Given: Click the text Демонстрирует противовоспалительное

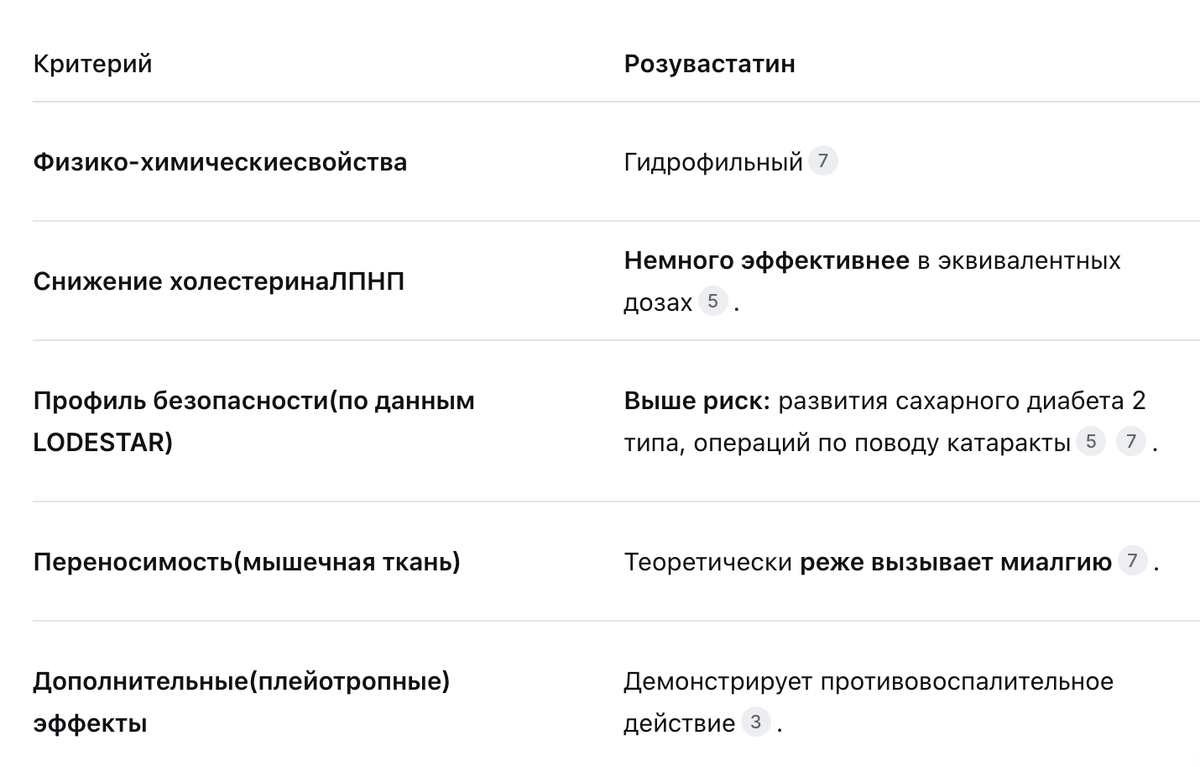Looking at the screenshot, I should 868,683.
